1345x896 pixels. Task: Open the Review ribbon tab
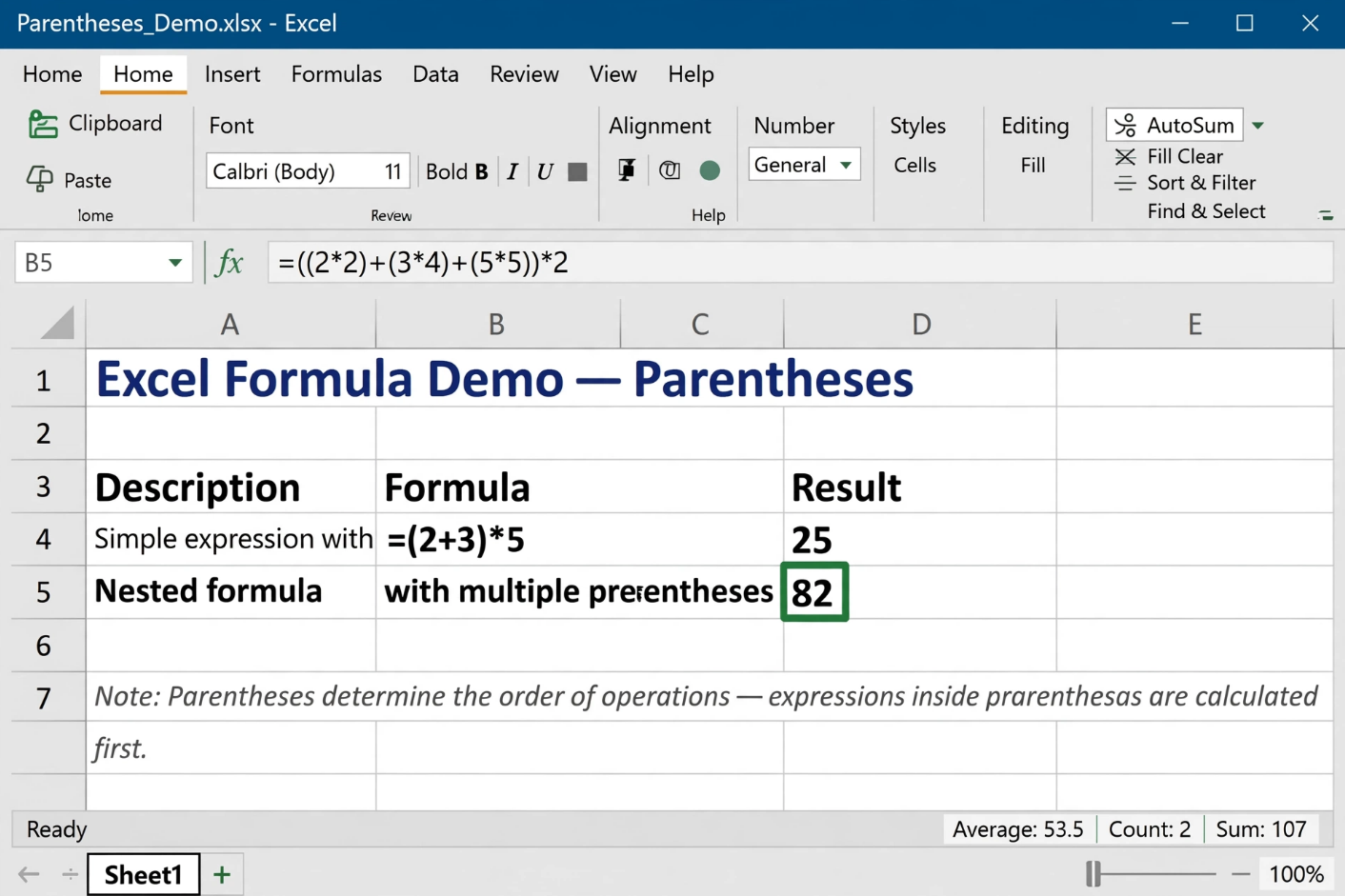click(x=524, y=74)
